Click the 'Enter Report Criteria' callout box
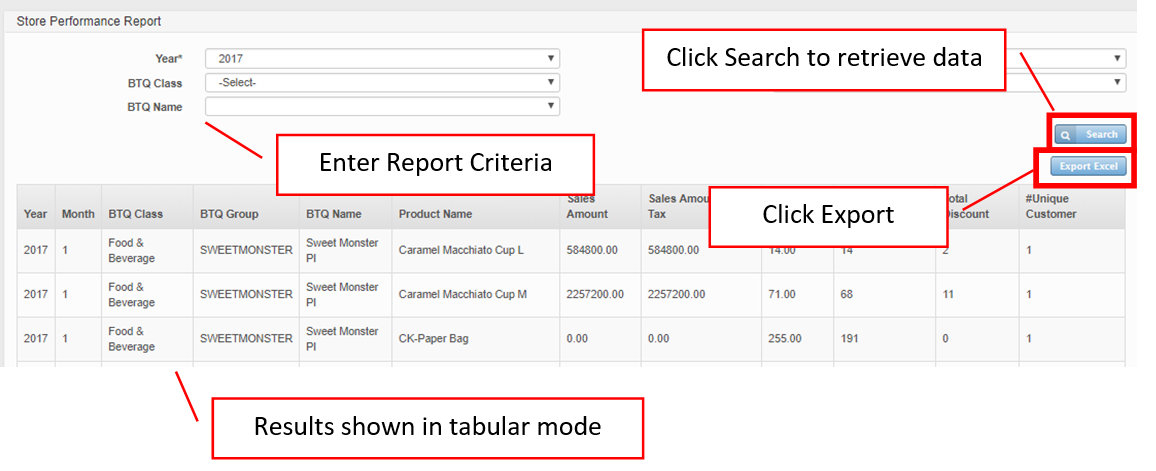Screen dimensions: 1156x471 tap(435, 163)
